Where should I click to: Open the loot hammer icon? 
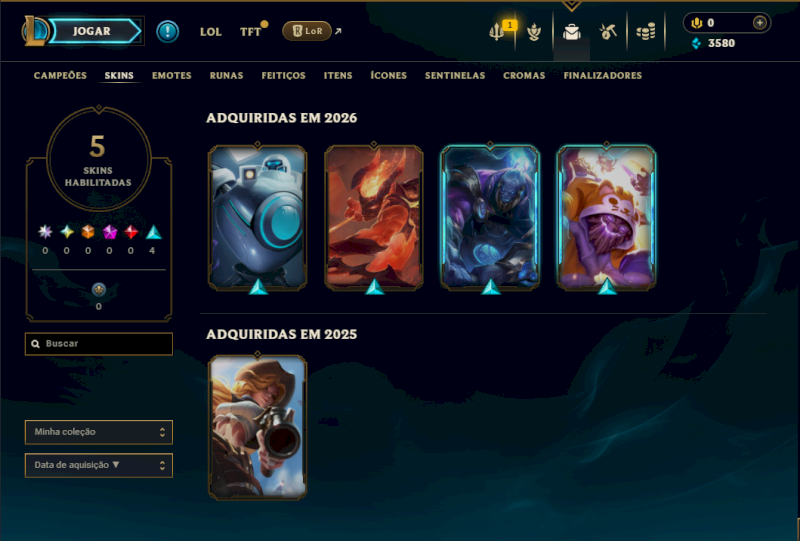tap(608, 32)
